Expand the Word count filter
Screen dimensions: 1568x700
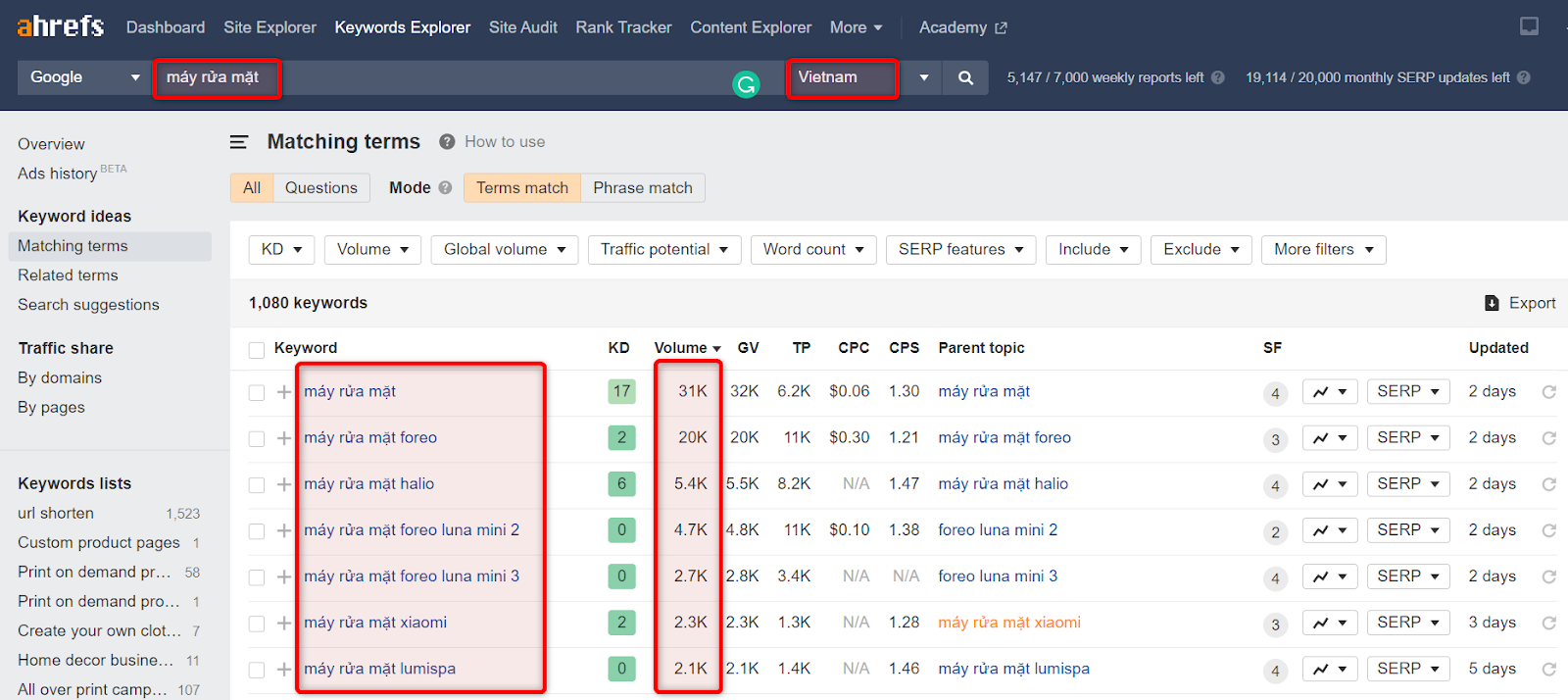813,249
